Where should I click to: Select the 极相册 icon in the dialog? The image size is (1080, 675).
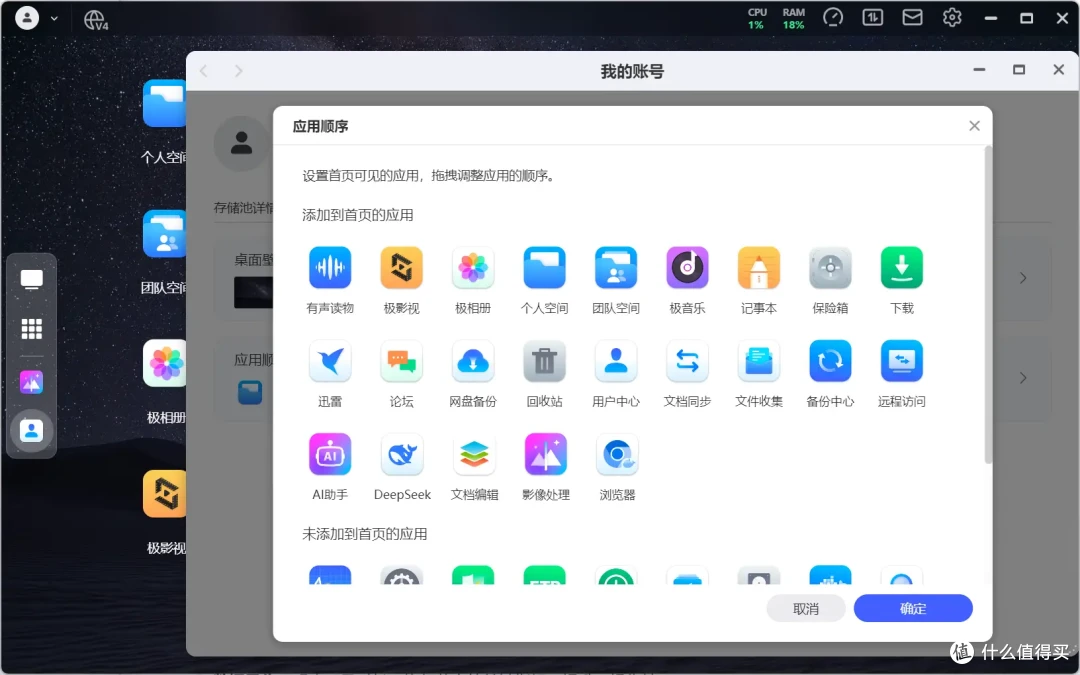(x=473, y=267)
